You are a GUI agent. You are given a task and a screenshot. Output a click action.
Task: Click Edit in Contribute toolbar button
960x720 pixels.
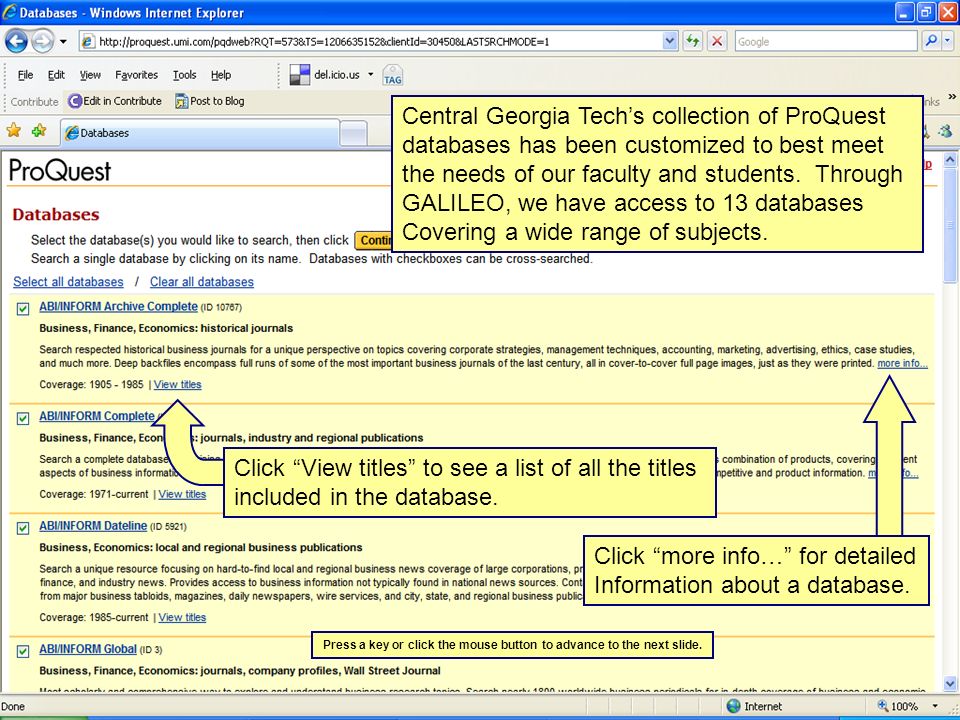coord(115,101)
